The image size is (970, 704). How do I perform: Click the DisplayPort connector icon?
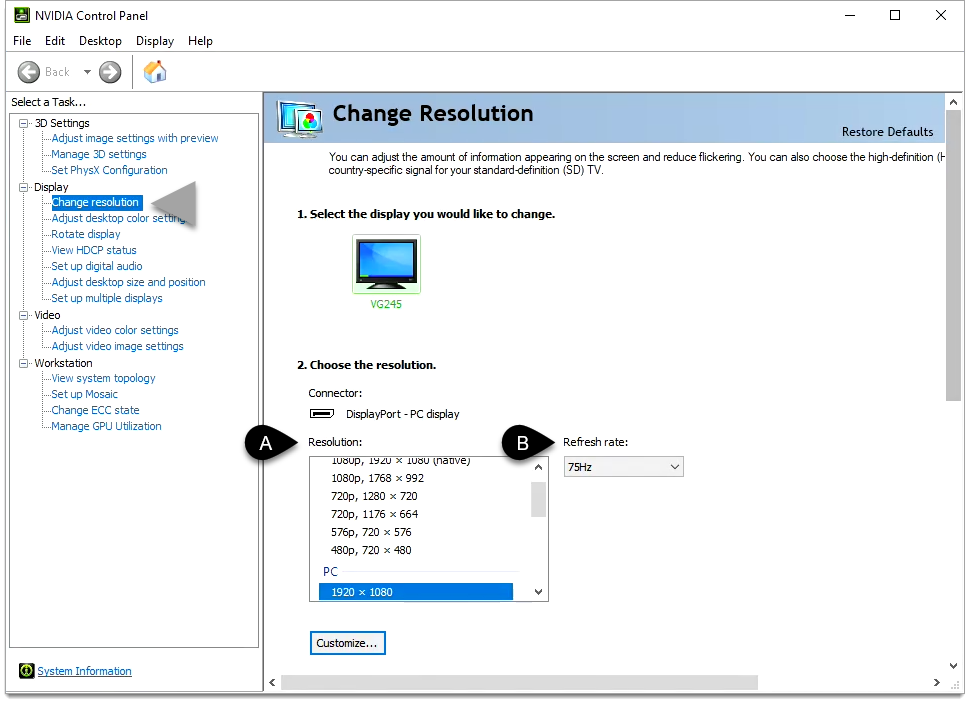[321, 413]
